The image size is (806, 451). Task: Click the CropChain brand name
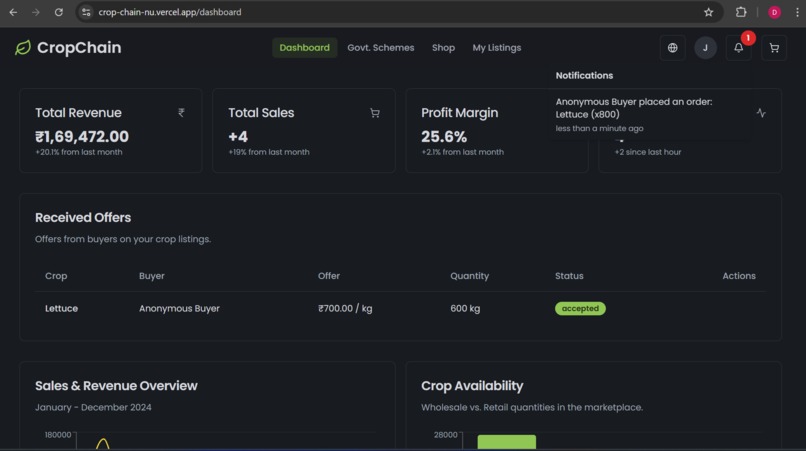point(79,48)
